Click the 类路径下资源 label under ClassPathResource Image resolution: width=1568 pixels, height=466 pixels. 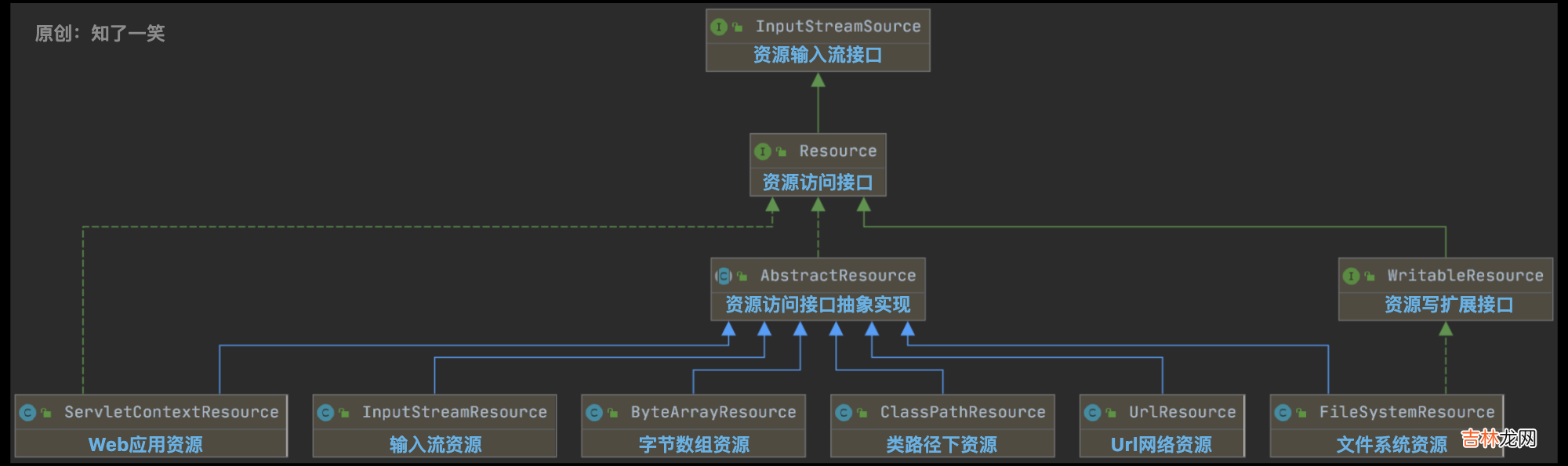(942, 445)
